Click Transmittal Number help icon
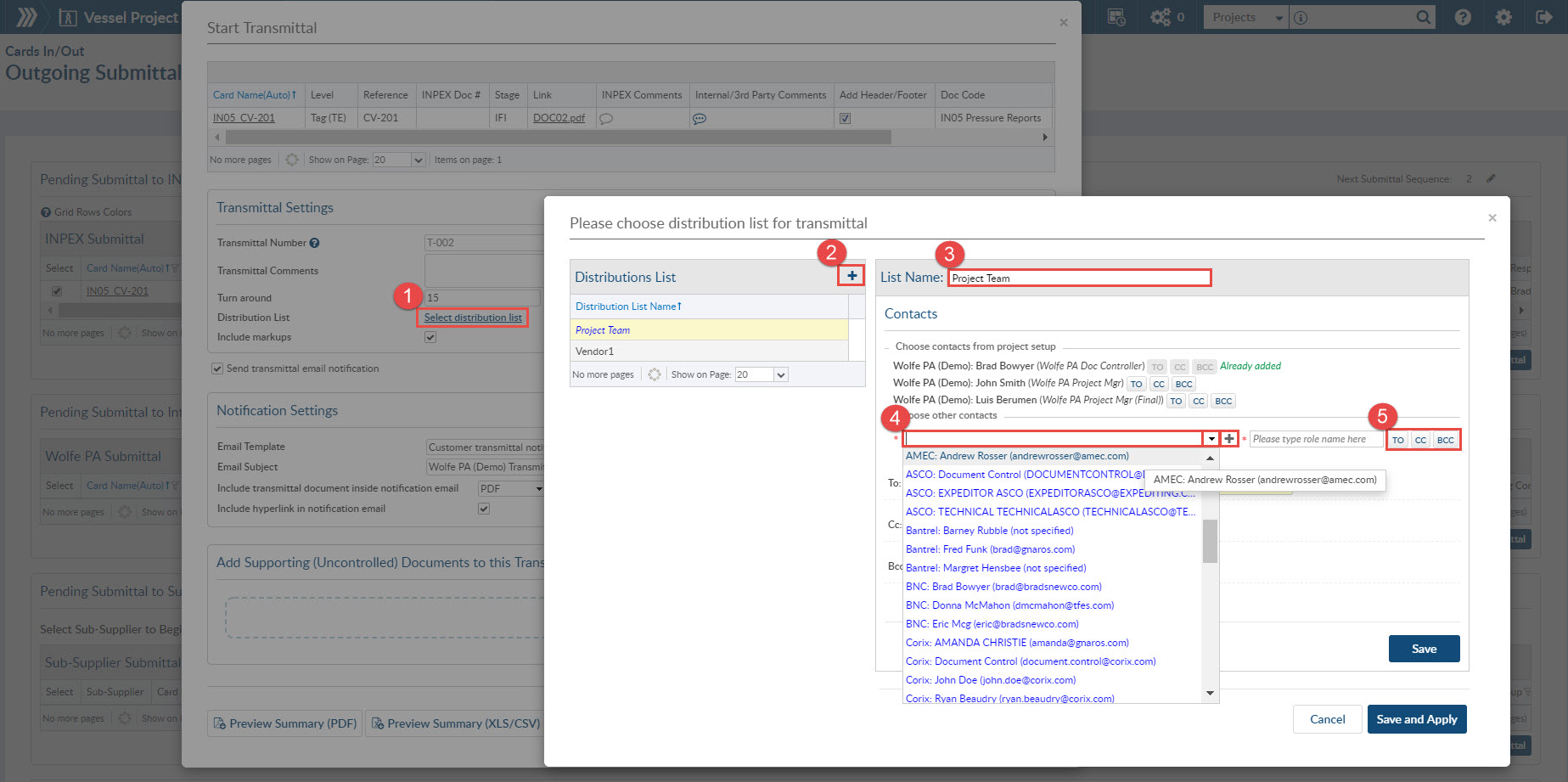Screen dimensions: 1568x782 [x=314, y=243]
